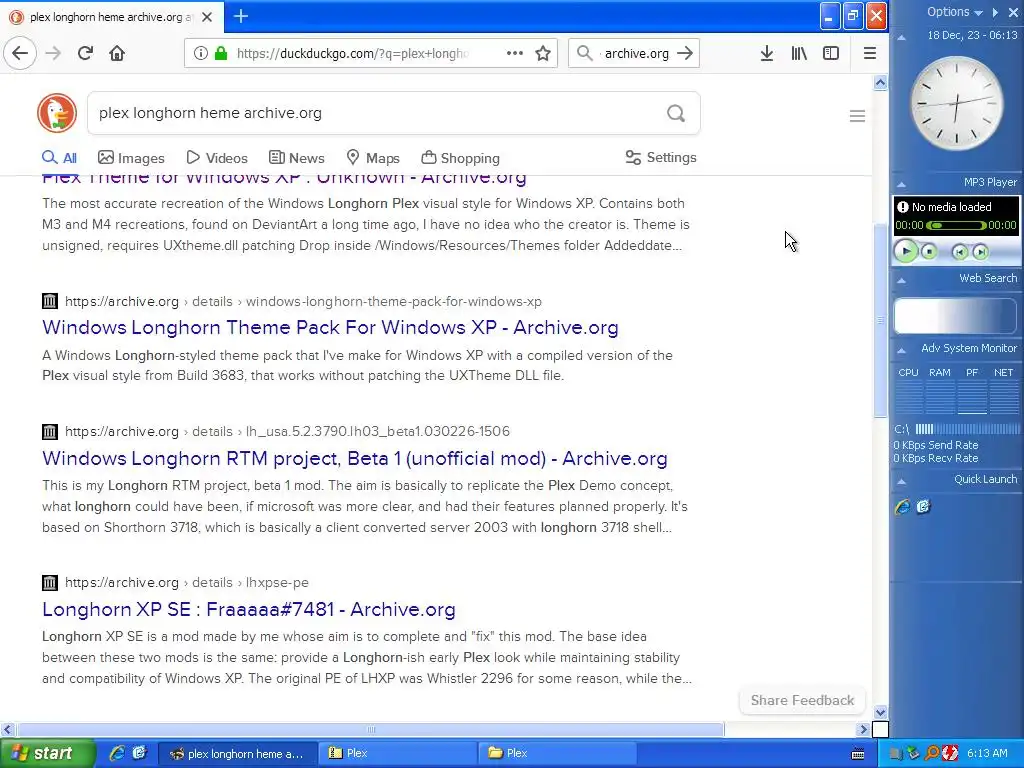Go to the browser home page
This screenshot has width=1024, height=768.
point(117,53)
